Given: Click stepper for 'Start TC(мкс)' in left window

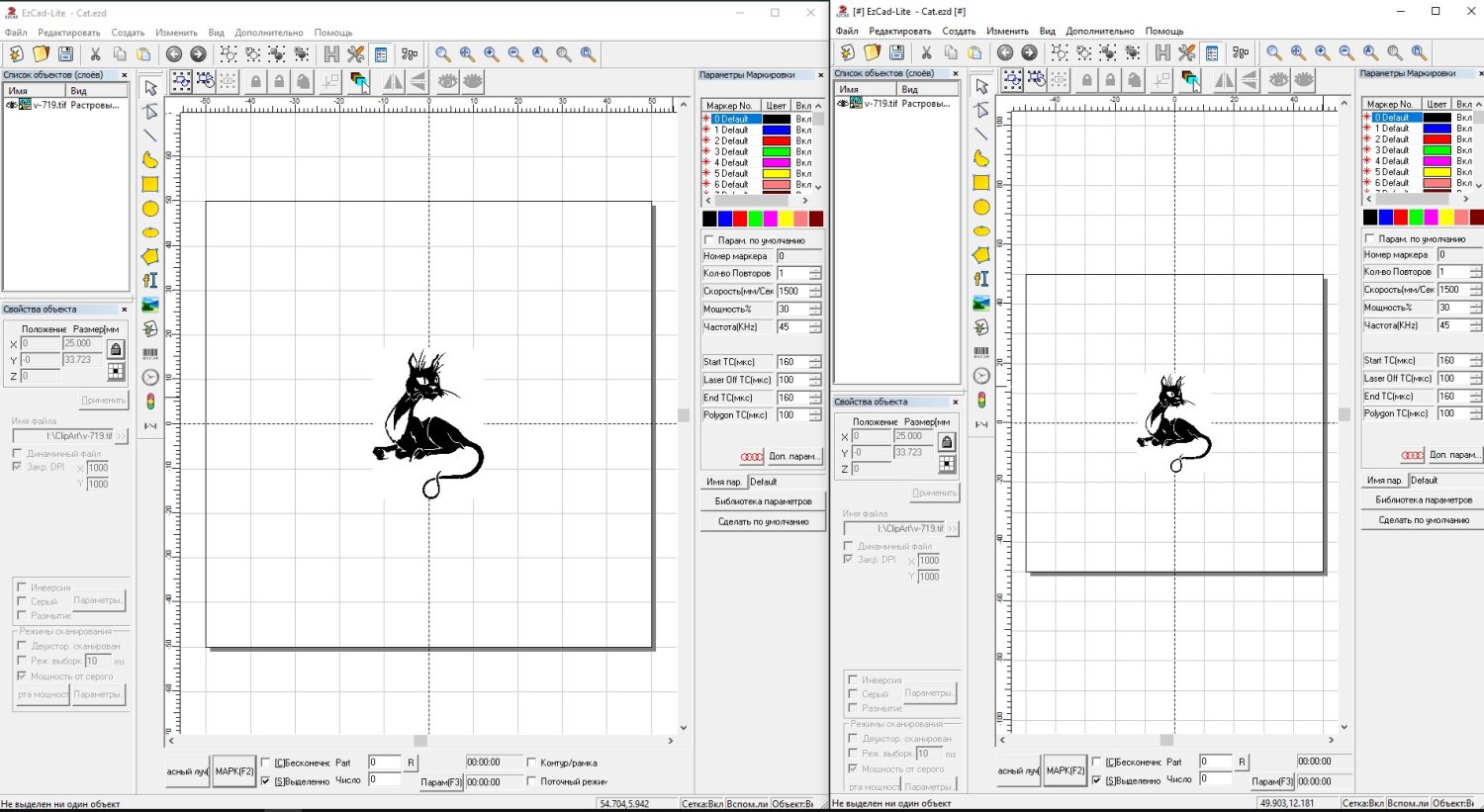Looking at the screenshot, I should (x=815, y=362).
